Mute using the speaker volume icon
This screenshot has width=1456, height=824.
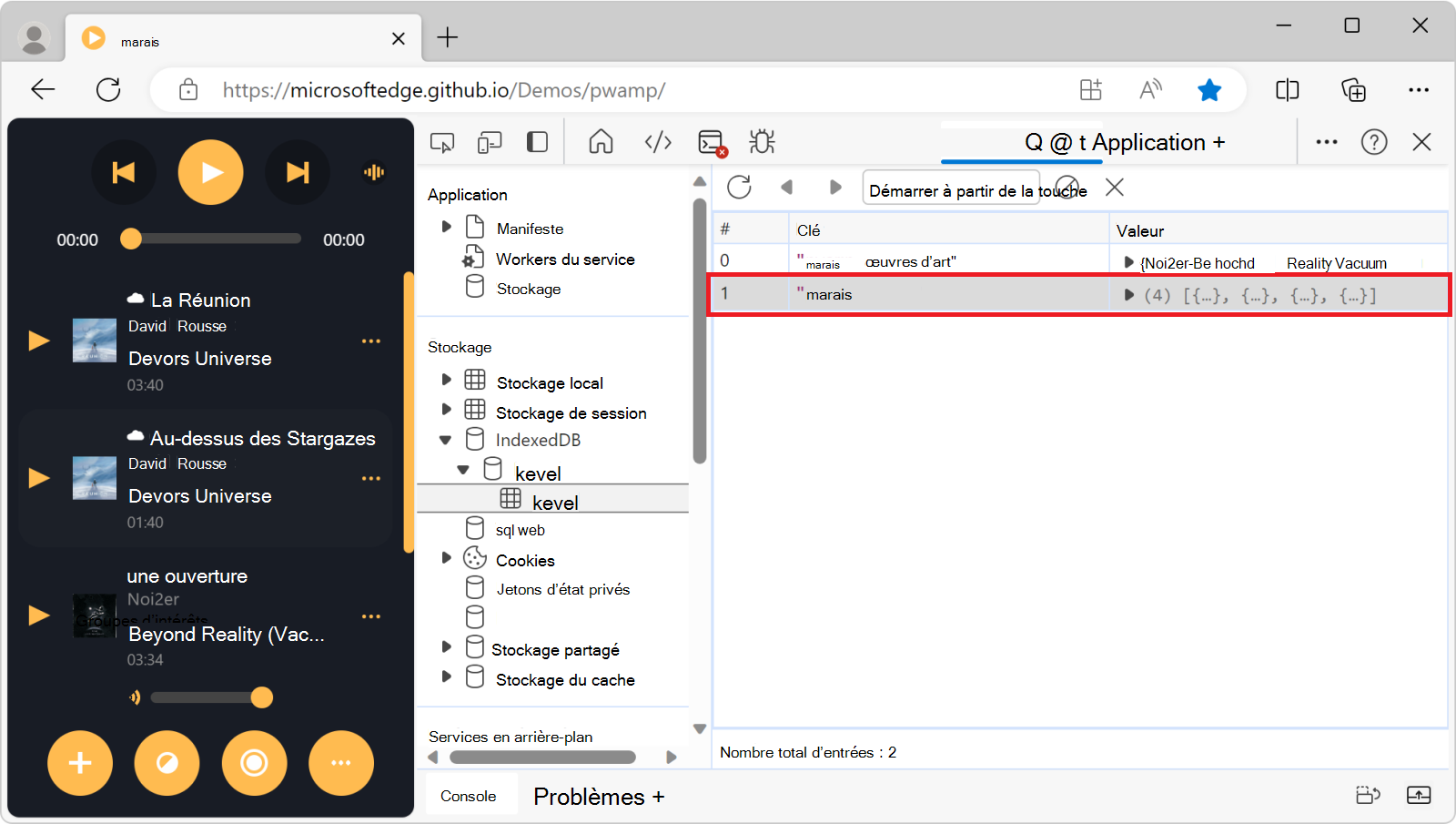click(x=135, y=697)
